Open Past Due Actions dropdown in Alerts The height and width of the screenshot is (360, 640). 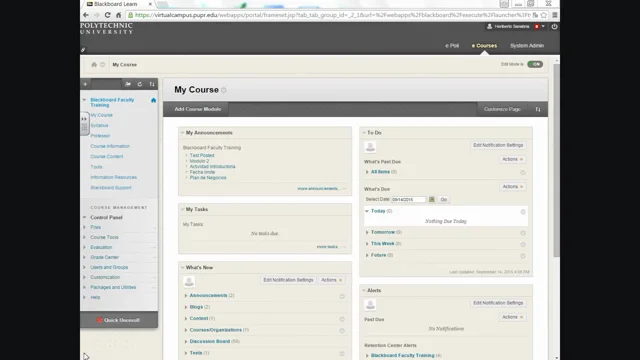pyautogui.click(x=513, y=317)
